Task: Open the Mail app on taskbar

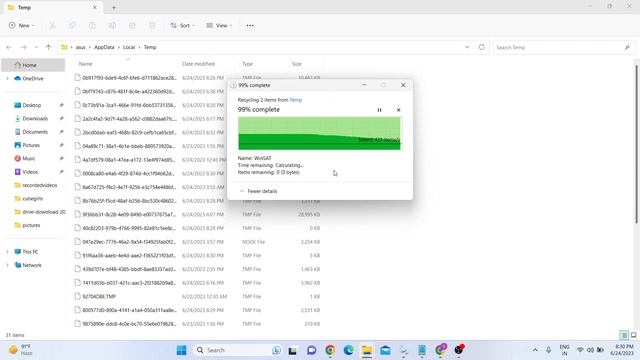Action: pyautogui.click(x=385, y=350)
